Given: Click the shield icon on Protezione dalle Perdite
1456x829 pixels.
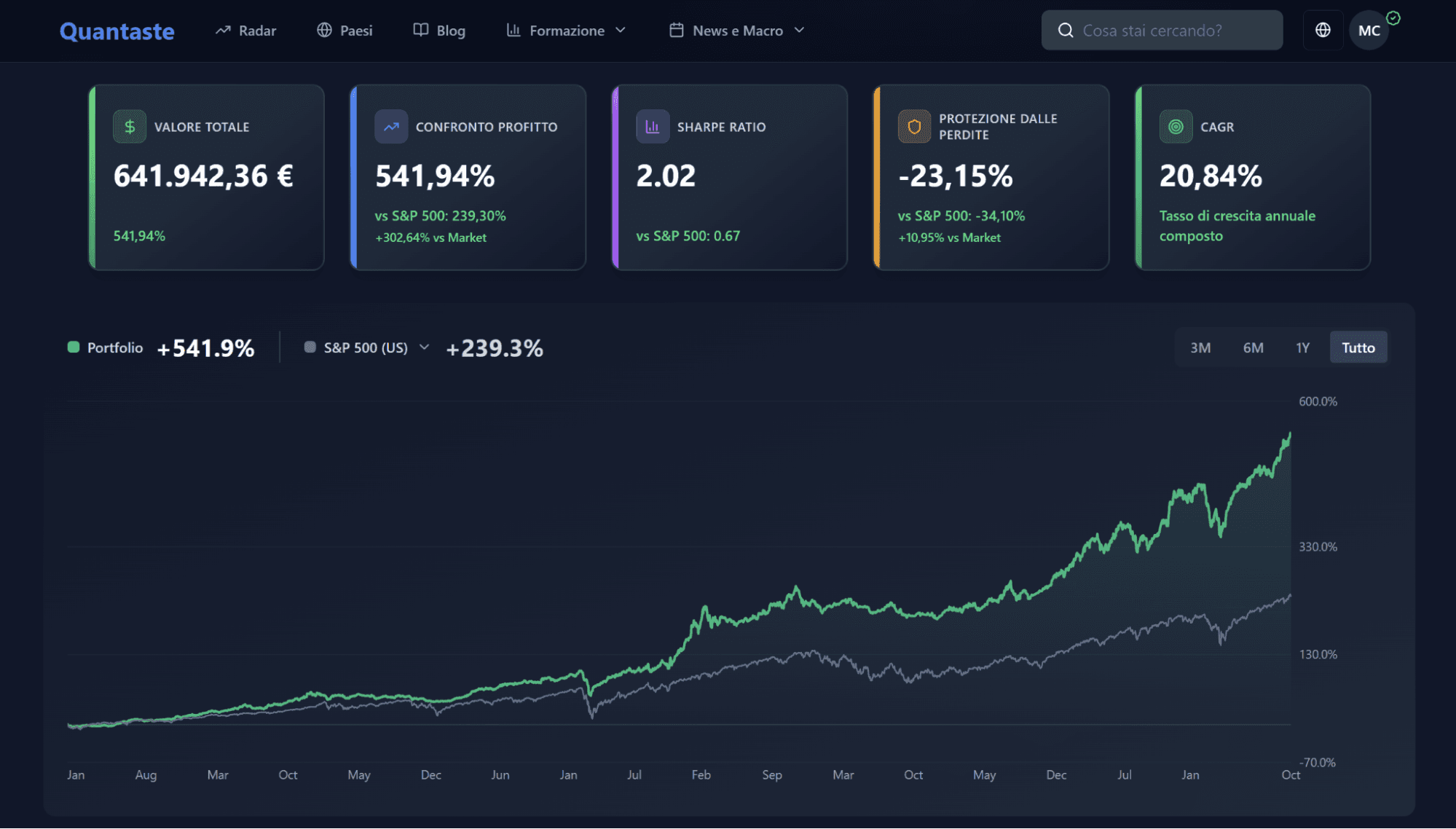Looking at the screenshot, I should tap(914, 125).
